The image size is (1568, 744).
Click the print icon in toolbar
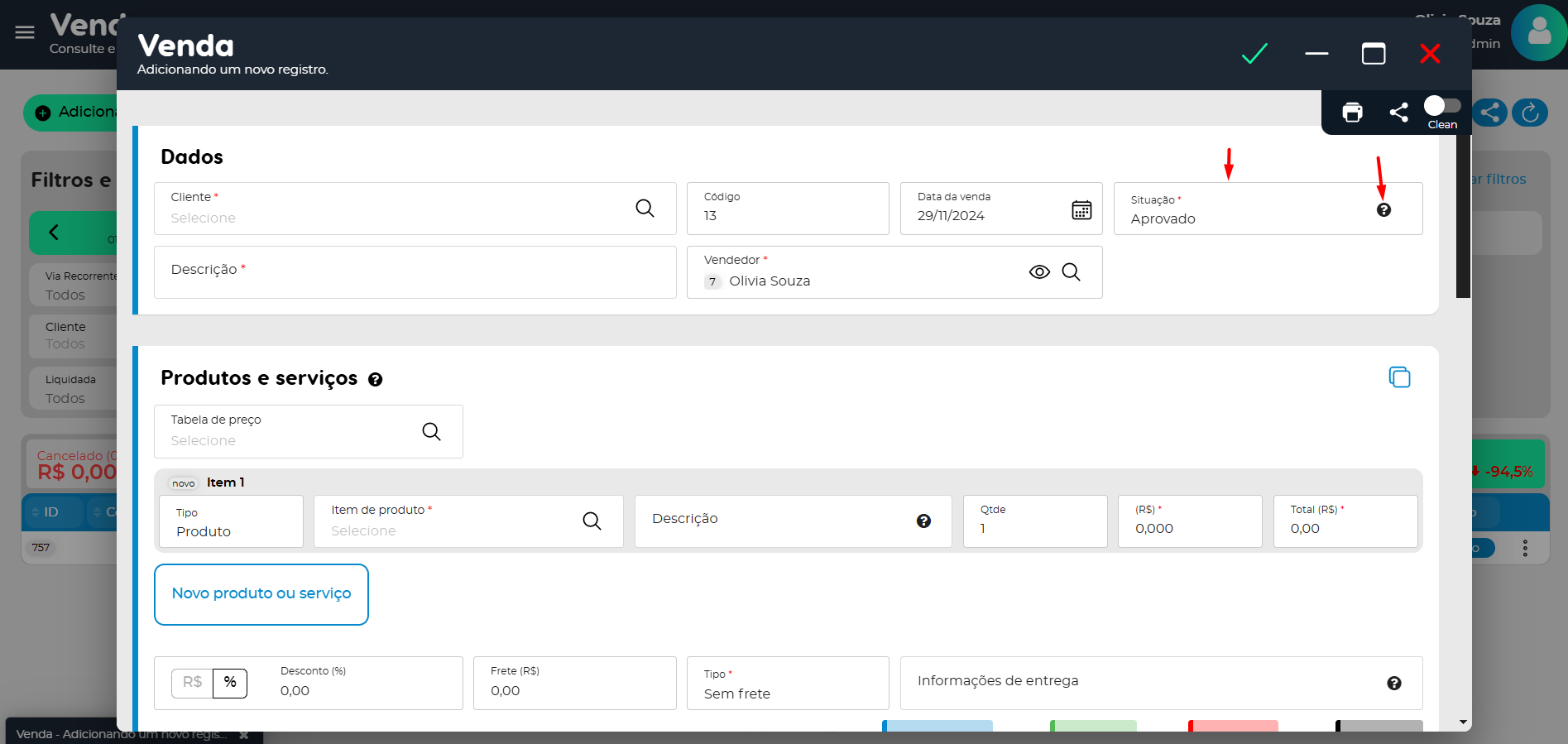tap(1352, 113)
